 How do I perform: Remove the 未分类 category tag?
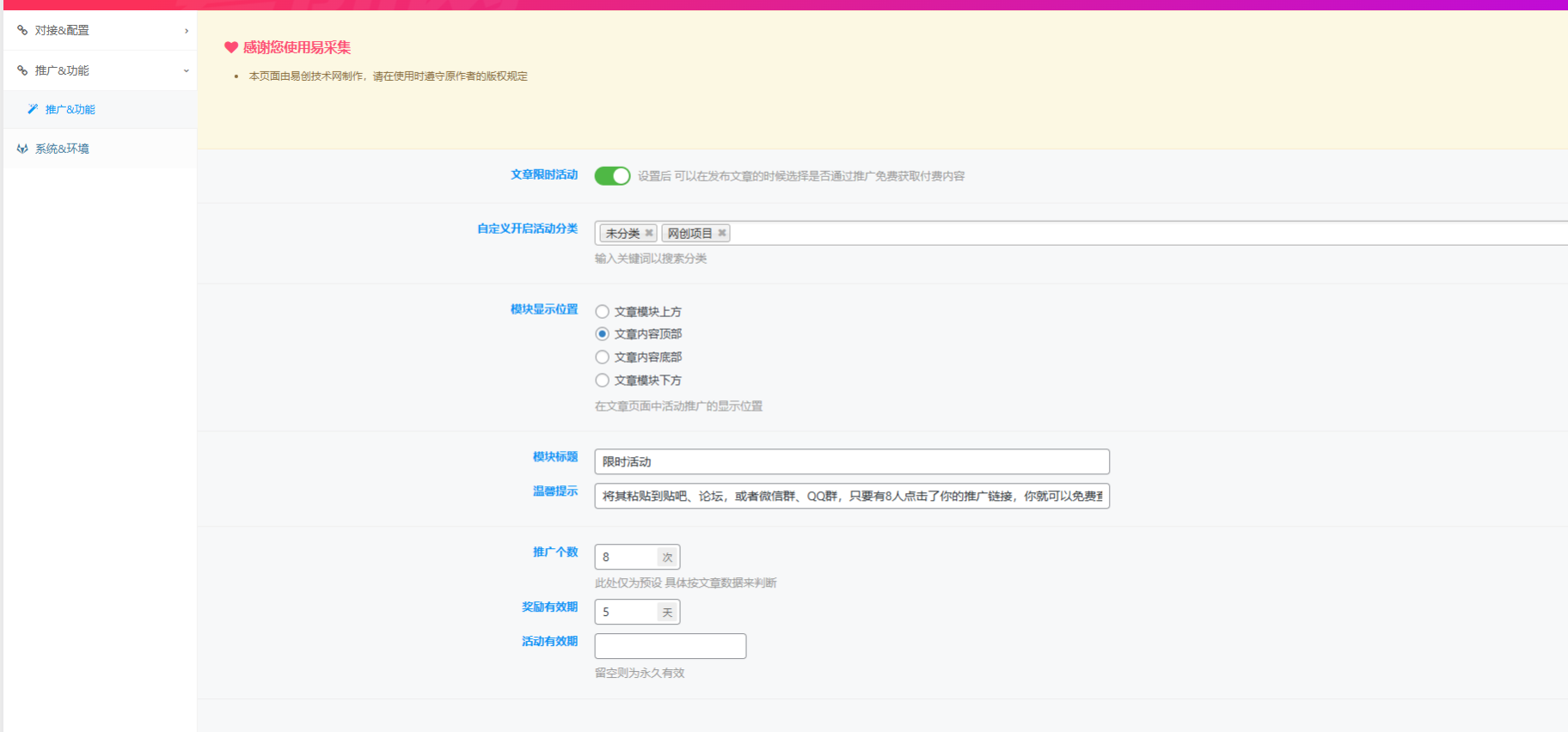649,233
